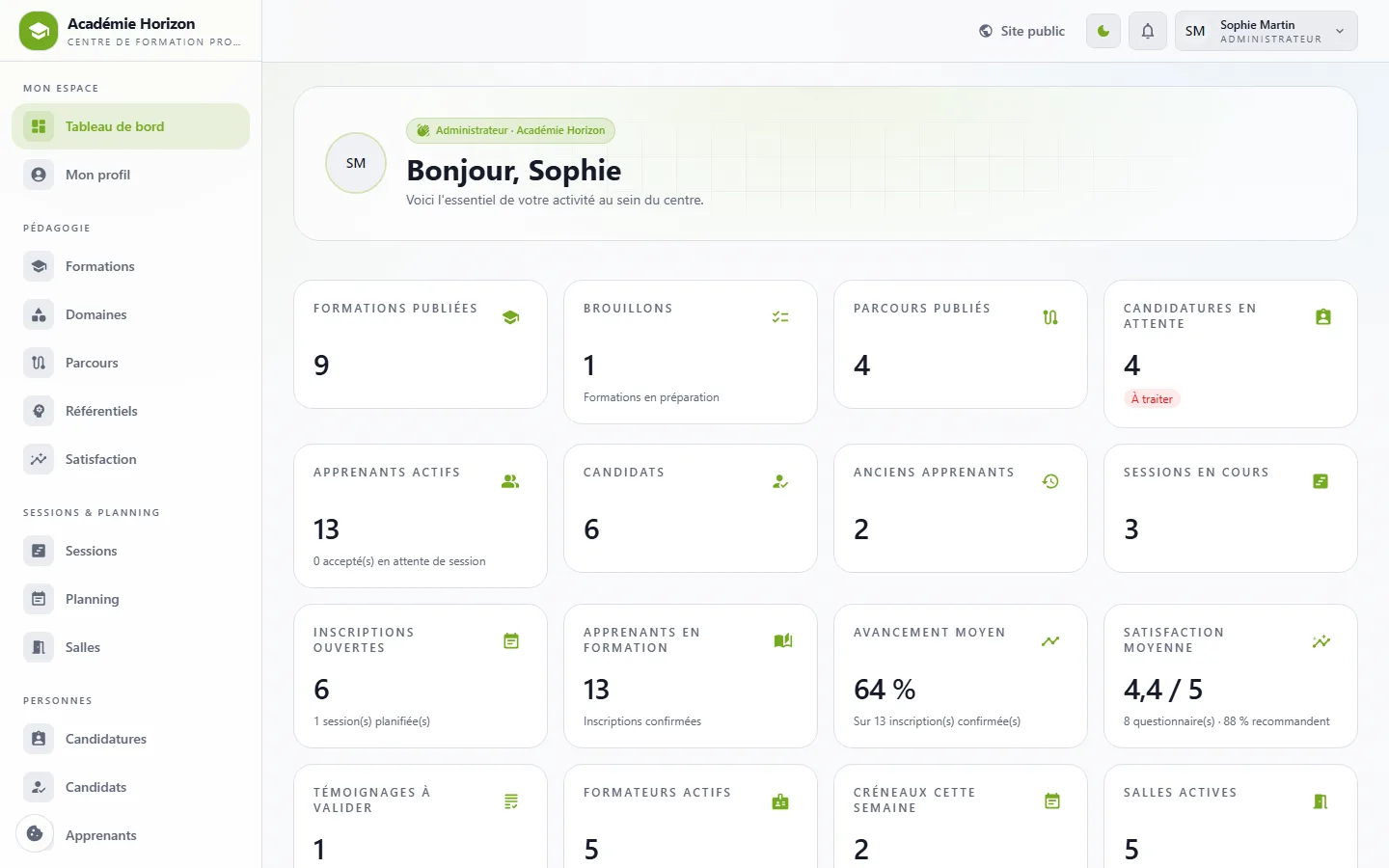The width and height of the screenshot is (1389, 868).
Task: Click the Avancement moyen trend icon
Action: point(1050,640)
